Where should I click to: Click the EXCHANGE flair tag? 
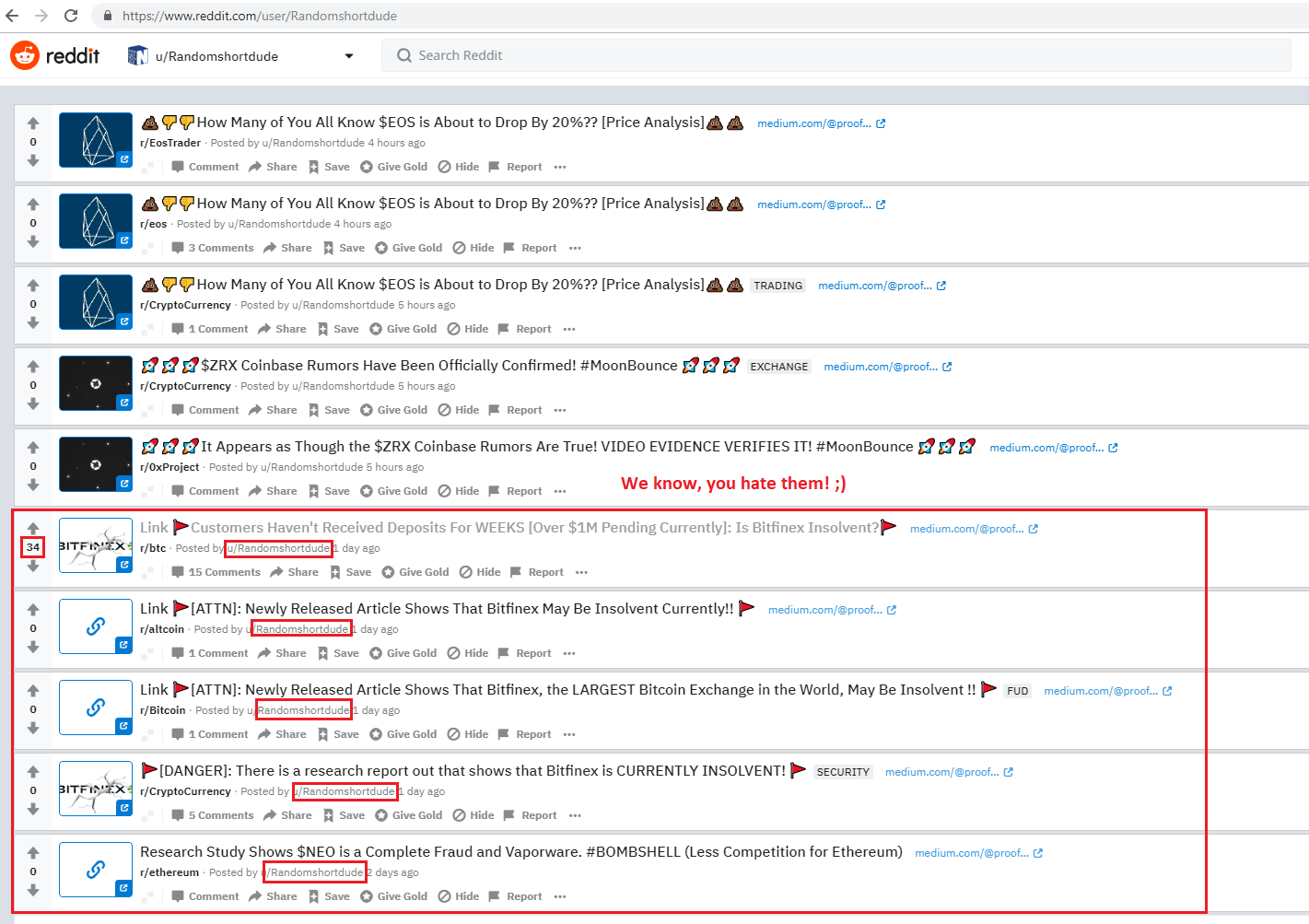click(x=779, y=367)
